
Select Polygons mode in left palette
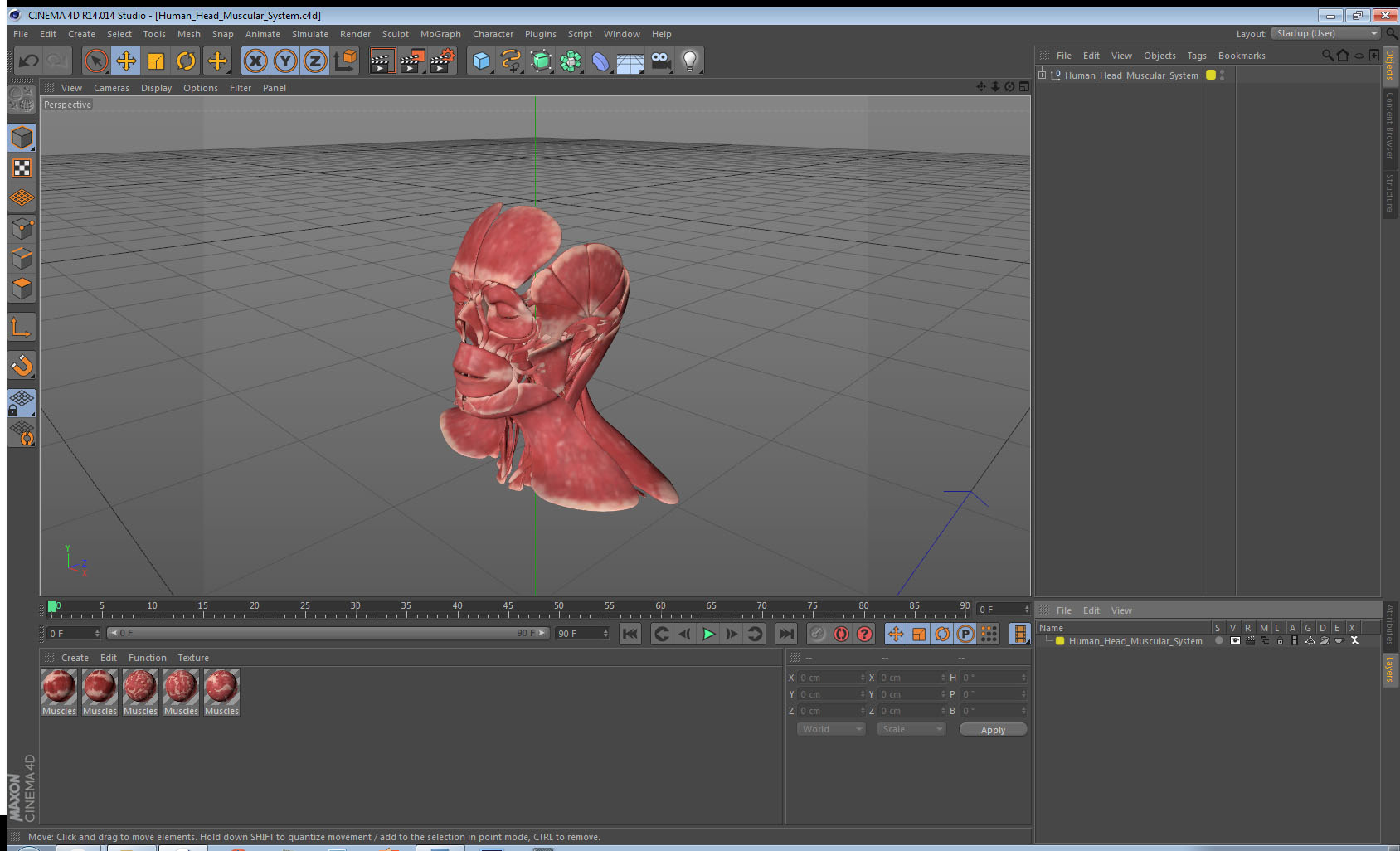point(22,288)
